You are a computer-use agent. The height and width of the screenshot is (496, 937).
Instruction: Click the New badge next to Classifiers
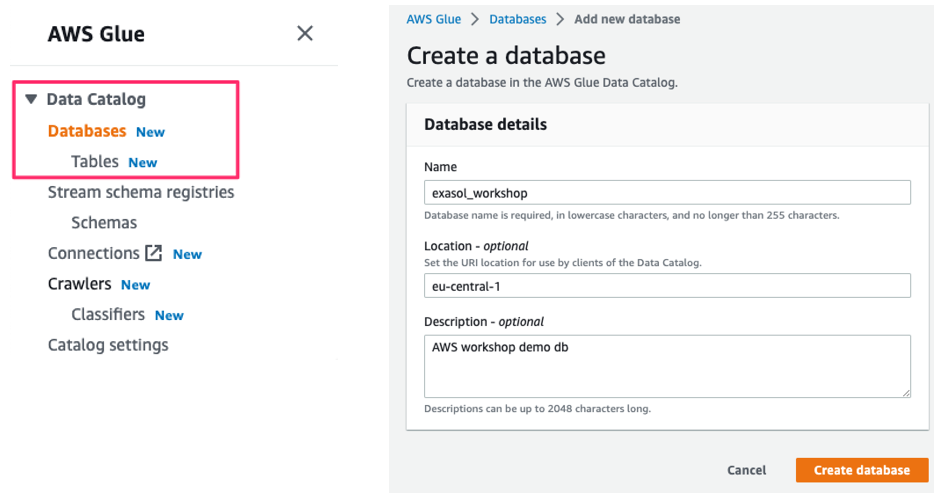tap(169, 316)
